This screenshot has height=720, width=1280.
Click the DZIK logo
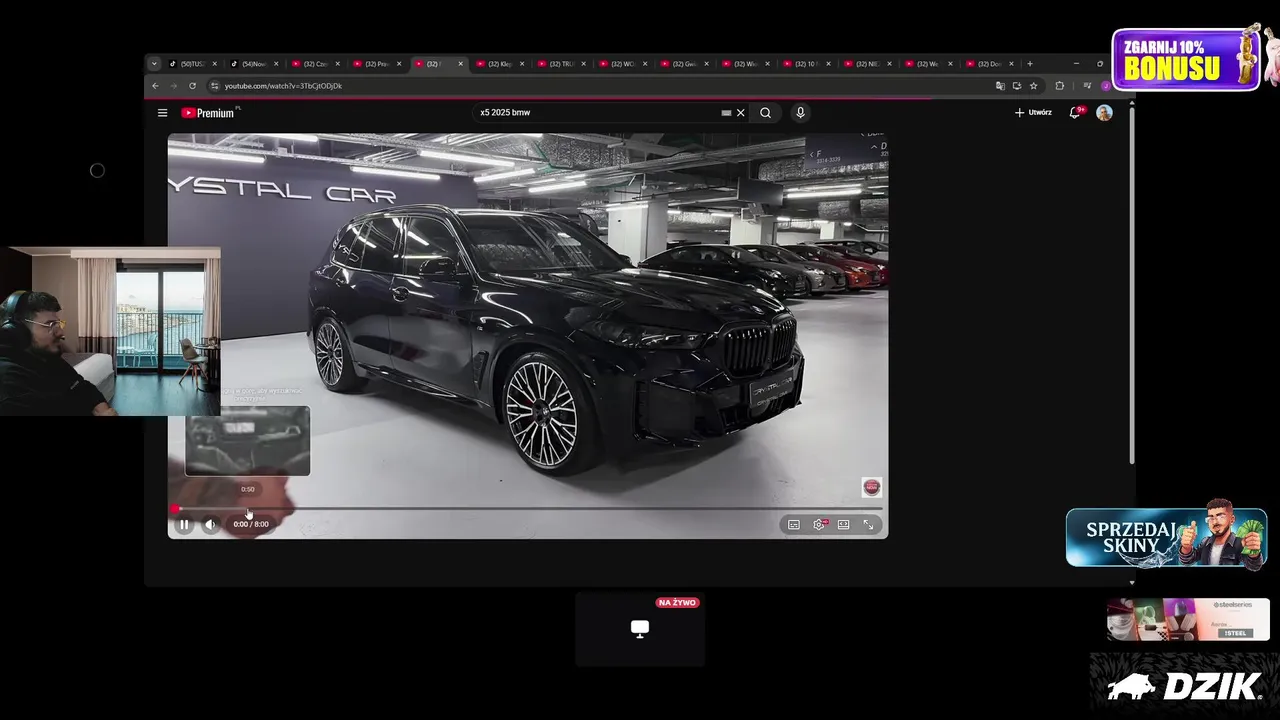click(x=1184, y=686)
